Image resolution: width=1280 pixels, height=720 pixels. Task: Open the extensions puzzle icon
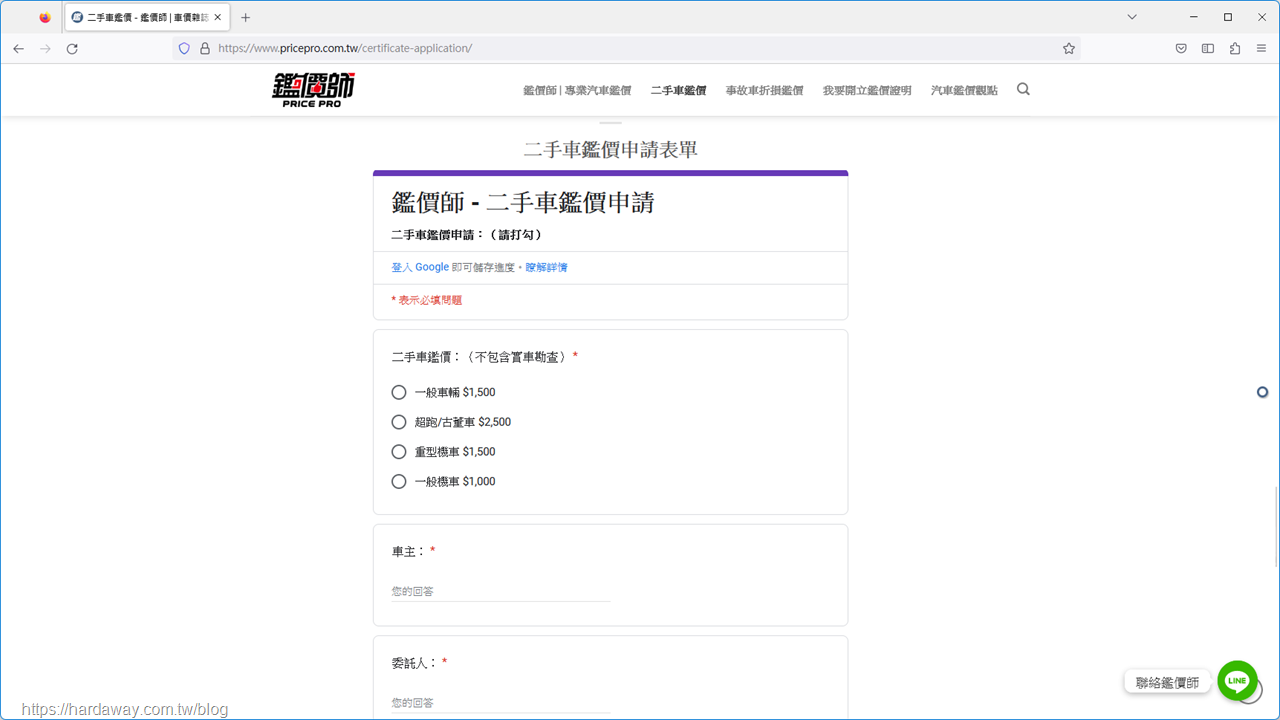point(1235,48)
